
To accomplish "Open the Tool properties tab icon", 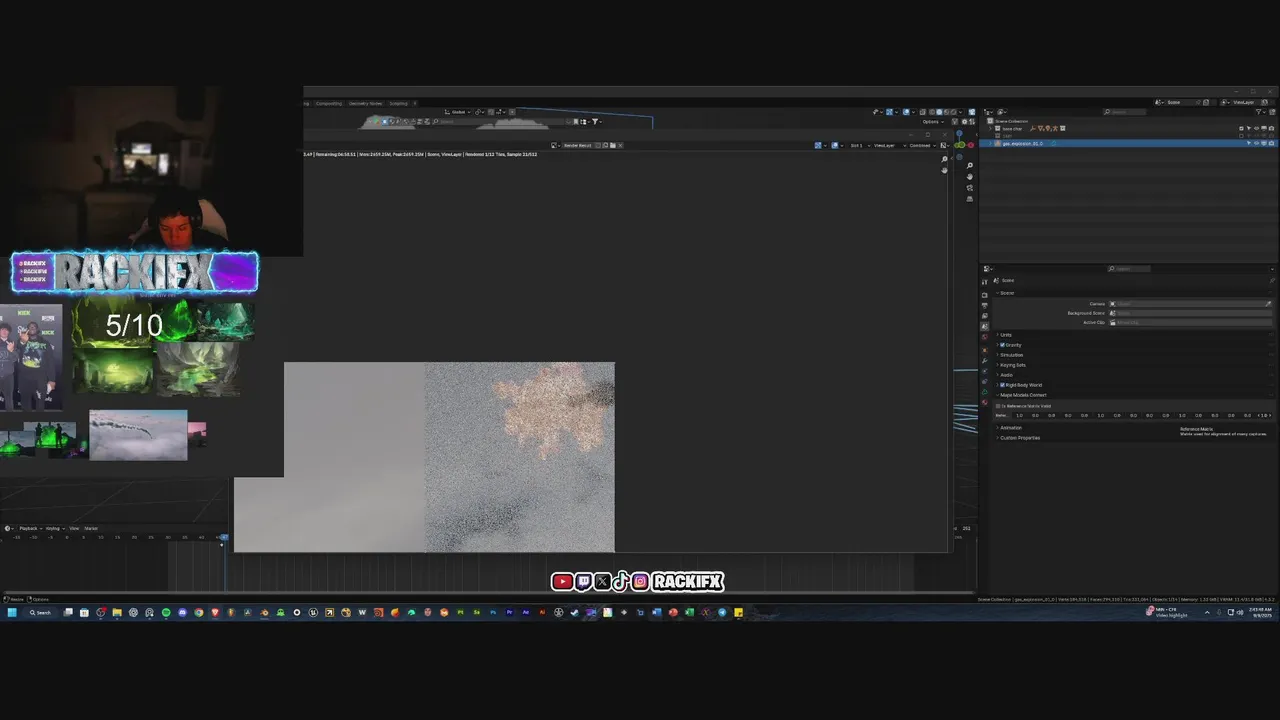I will 985,282.
